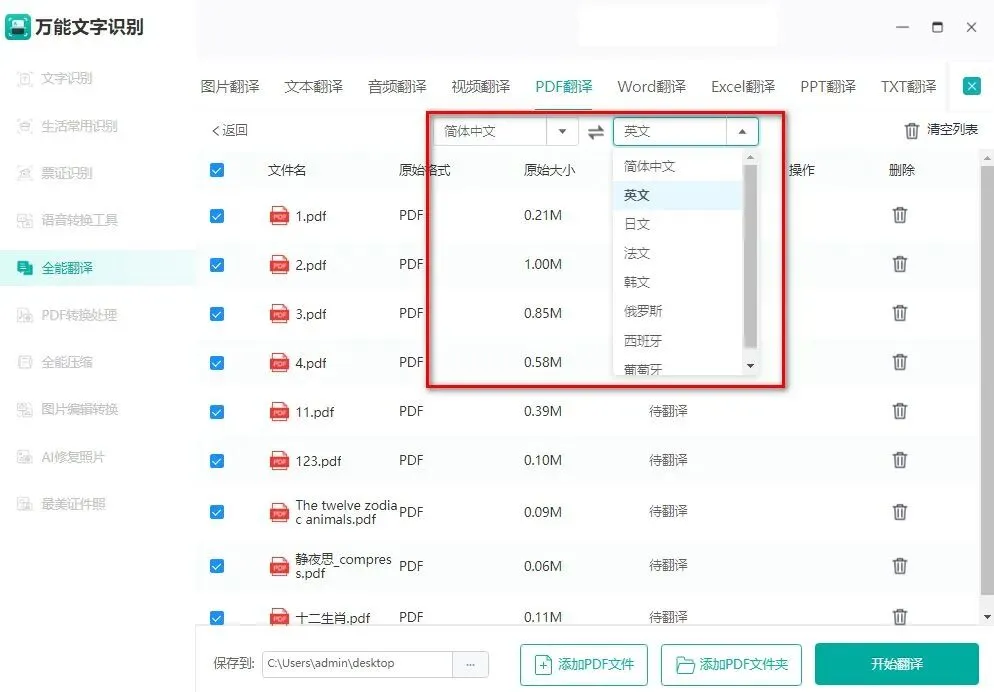The width and height of the screenshot is (994, 692).
Task: Go back with the 返回 link
Action: coord(229,131)
